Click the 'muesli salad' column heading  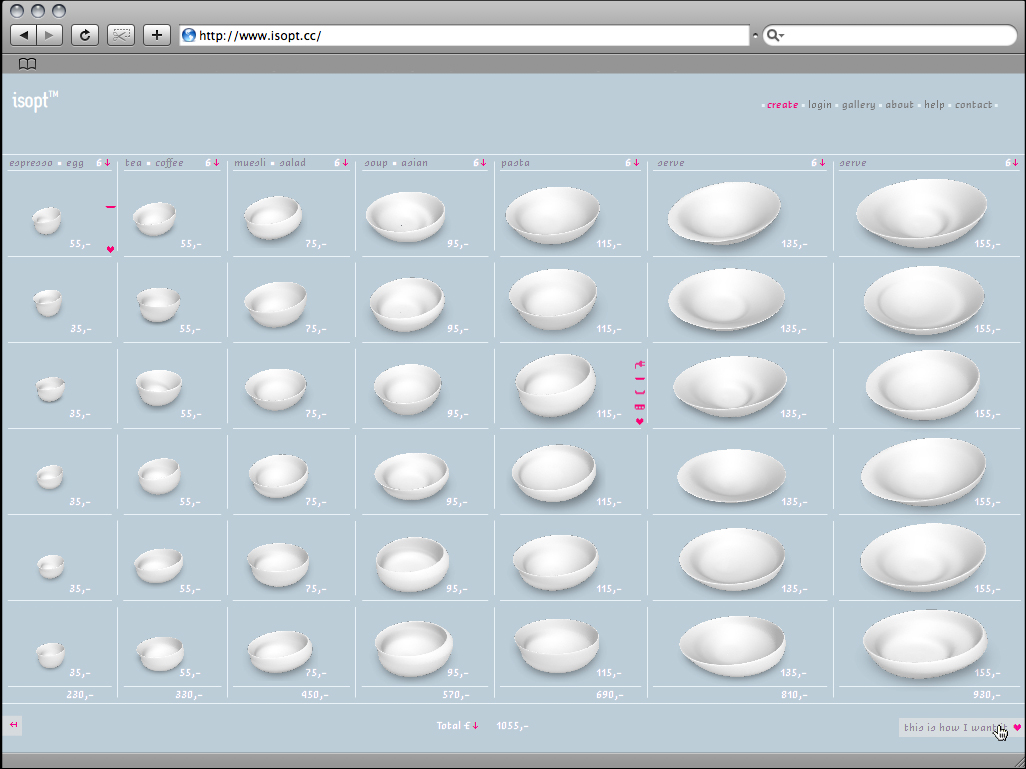point(270,163)
